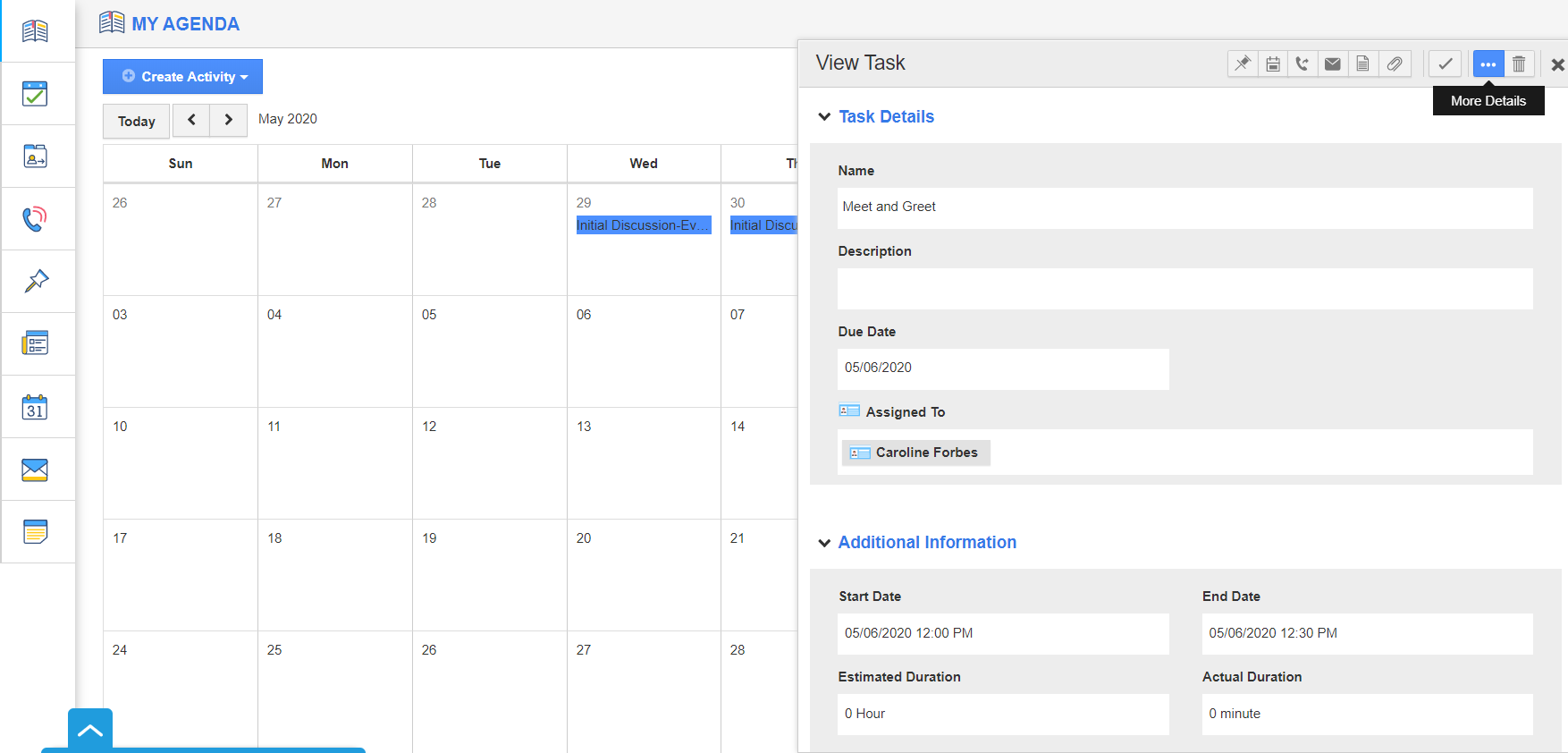Collapse the Additional Information section
1568x753 pixels.
tap(824, 543)
